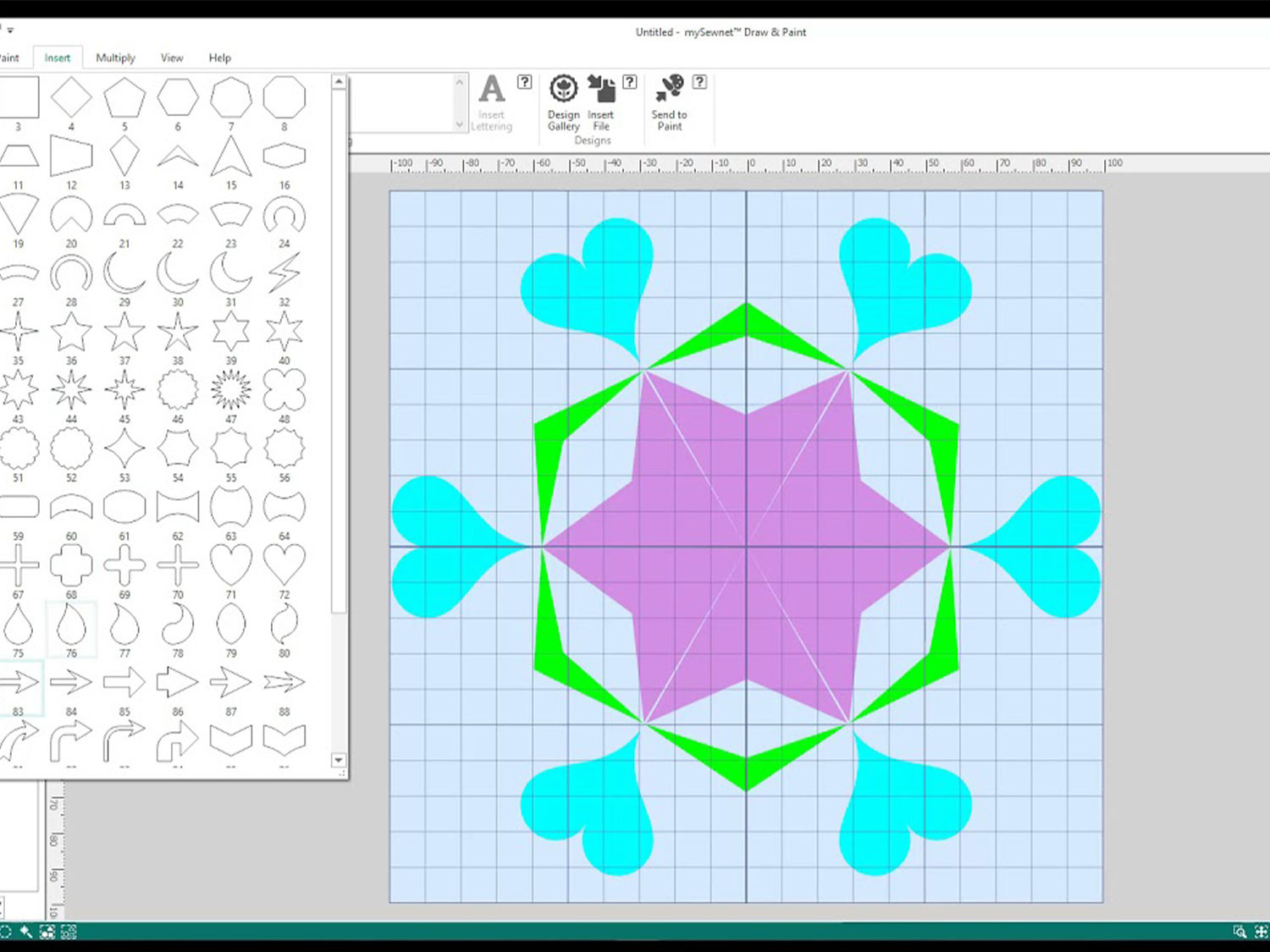
Task: Select hexagon shape number 6
Action: pos(178,97)
